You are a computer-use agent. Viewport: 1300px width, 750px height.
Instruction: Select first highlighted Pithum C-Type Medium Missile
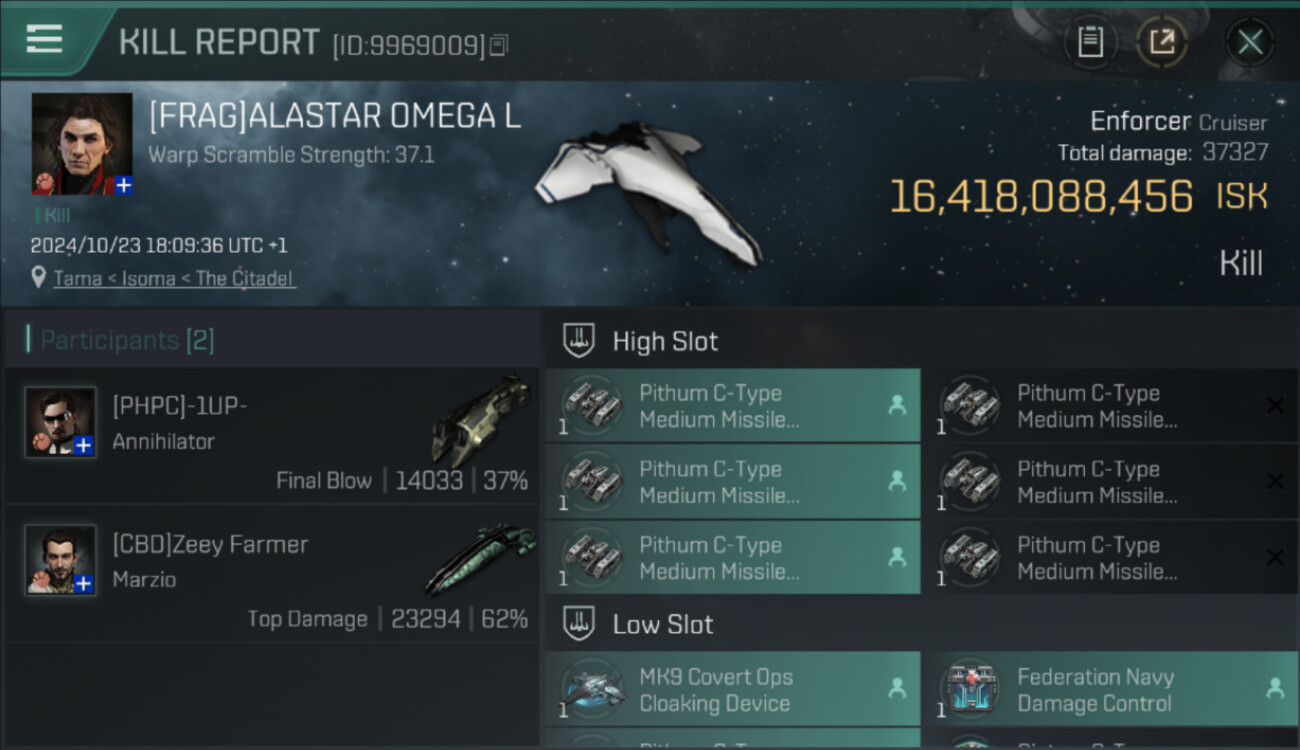[733, 406]
